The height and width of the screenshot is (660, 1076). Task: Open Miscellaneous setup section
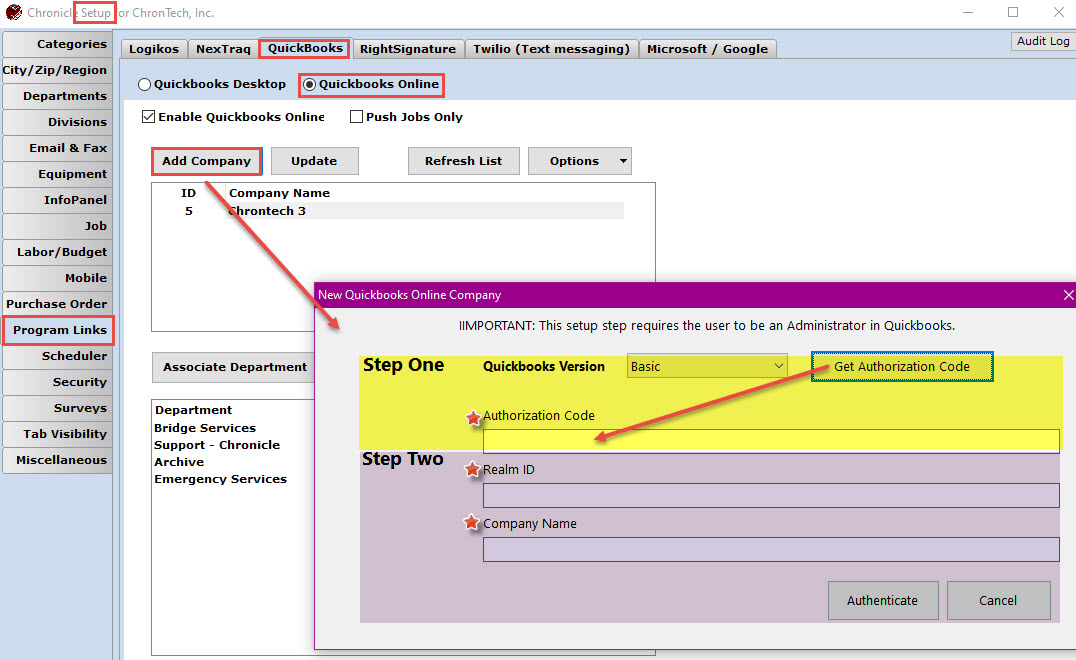[58, 460]
